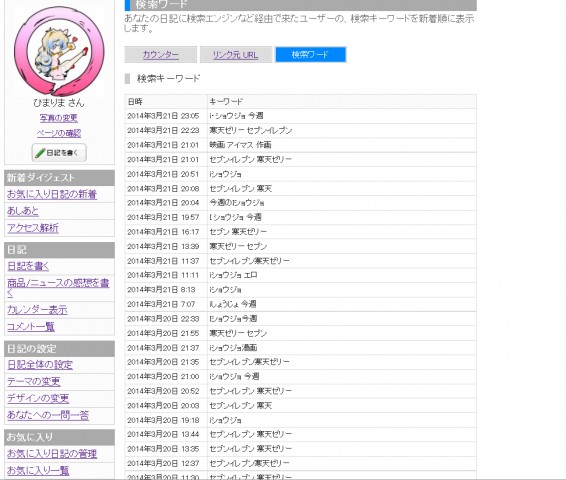
Task: Click the pencil icon on 日記を書く button
Action: pos(40,153)
